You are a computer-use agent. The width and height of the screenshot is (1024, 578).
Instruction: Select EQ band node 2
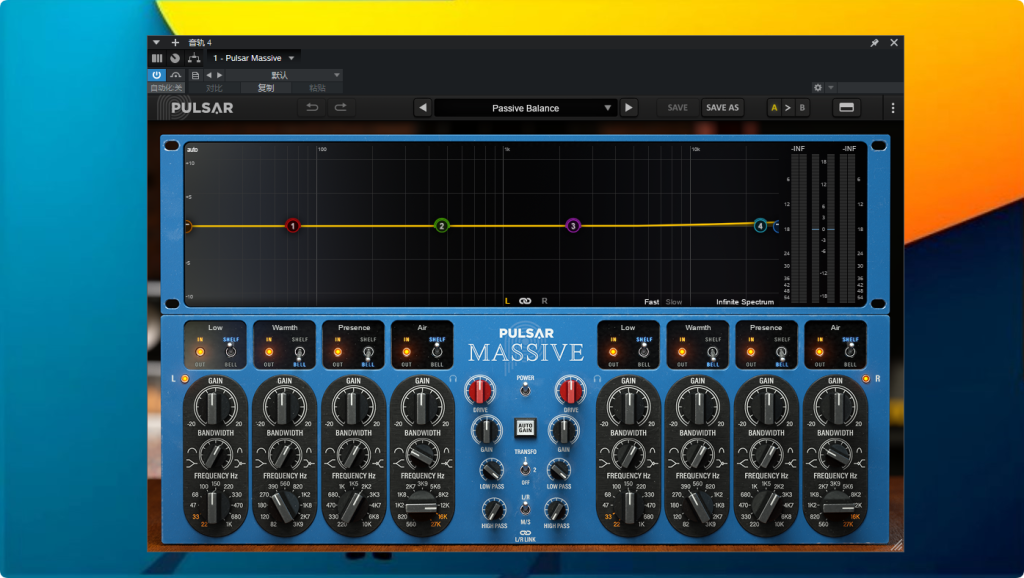441,226
